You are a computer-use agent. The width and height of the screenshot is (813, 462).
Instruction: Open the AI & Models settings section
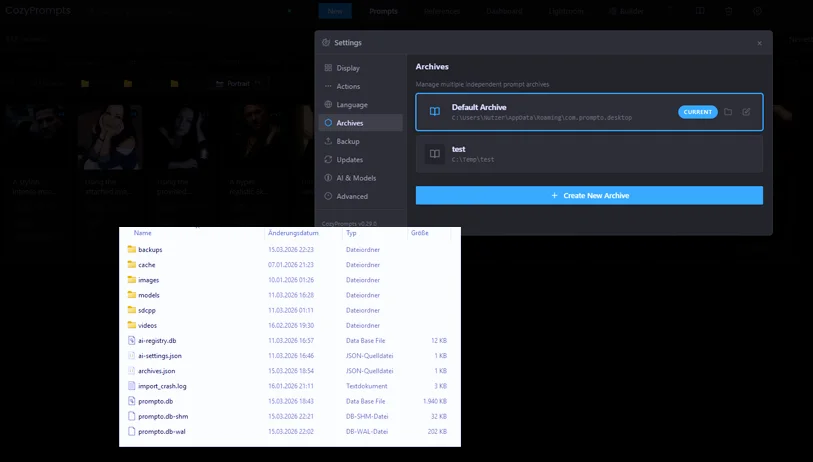click(x=360, y=178)
